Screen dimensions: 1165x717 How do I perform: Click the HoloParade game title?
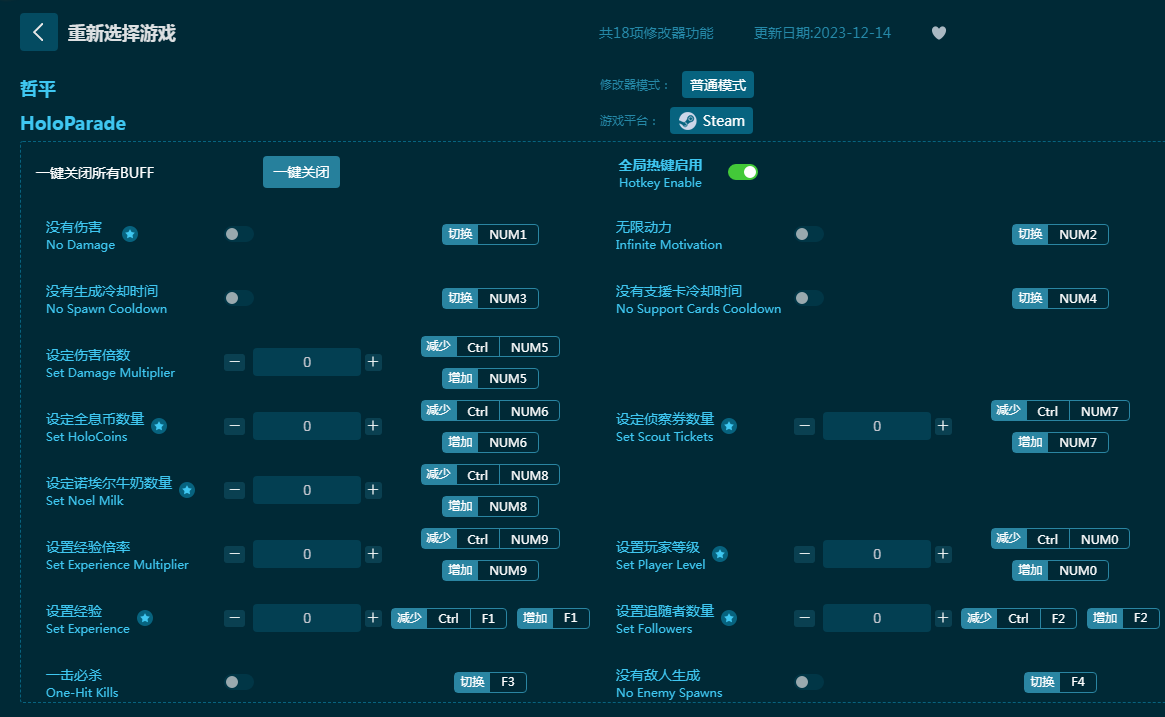[73, 123]
